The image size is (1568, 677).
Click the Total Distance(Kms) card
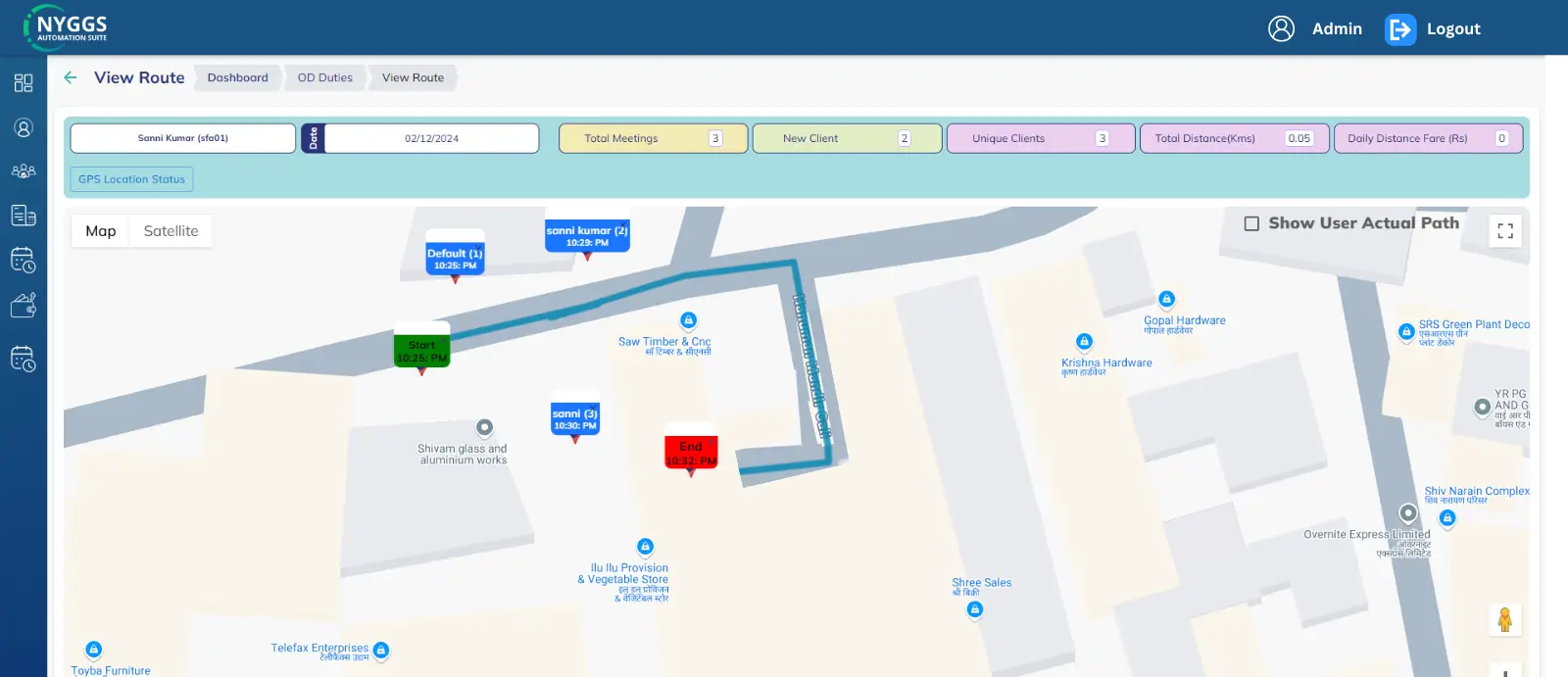click(1235, 138)
